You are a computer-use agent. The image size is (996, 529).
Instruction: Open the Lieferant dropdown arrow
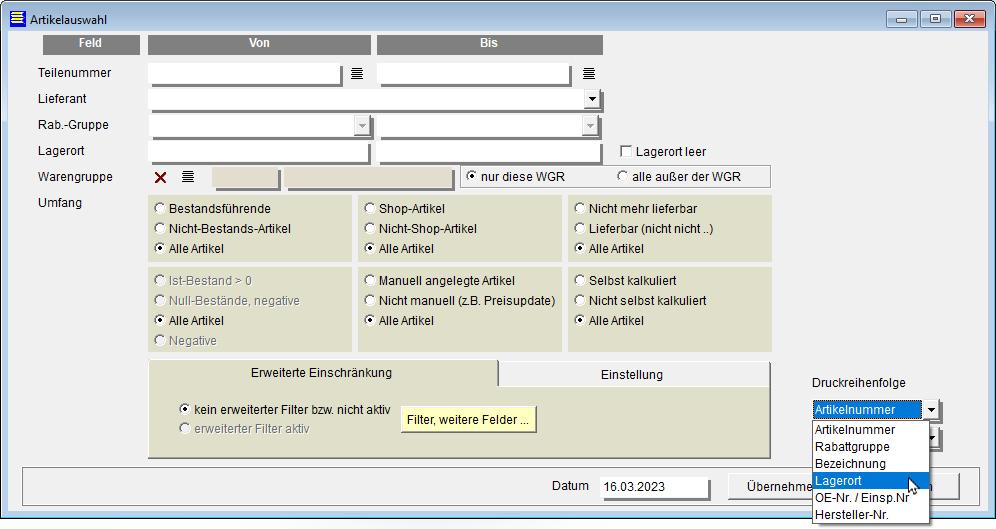coord(592,99)
